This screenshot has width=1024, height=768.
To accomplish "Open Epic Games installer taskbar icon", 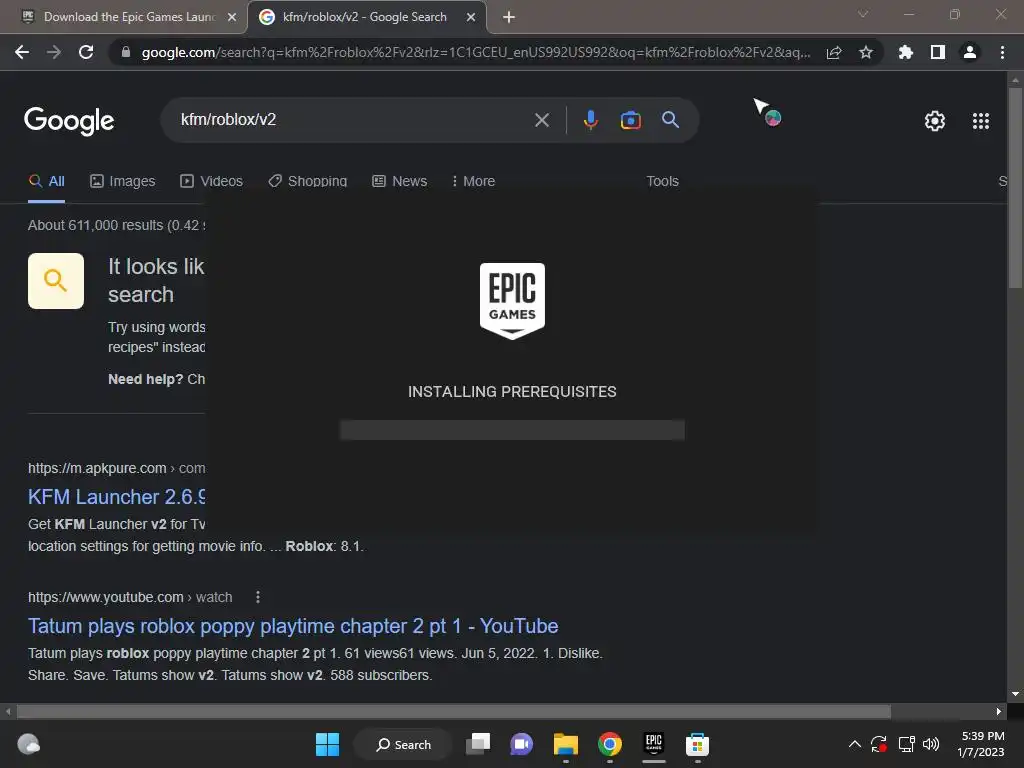I will click(x=654, y=744).
